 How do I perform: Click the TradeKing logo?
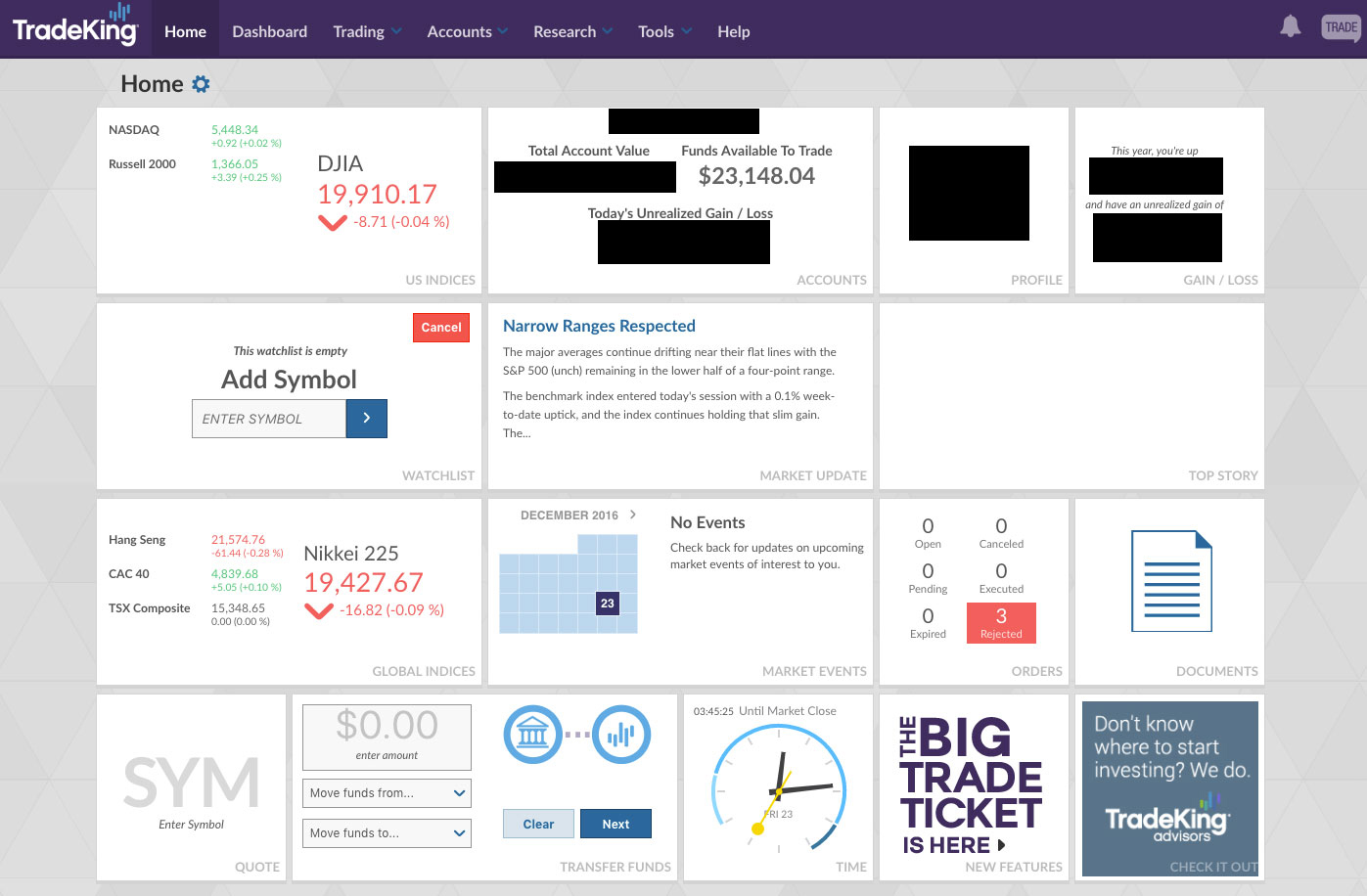[x=75, y=24]
